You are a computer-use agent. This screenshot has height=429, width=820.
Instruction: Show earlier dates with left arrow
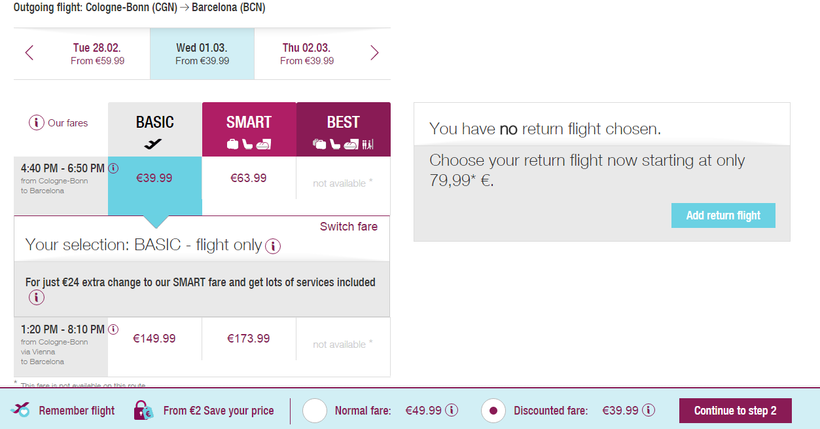click(29, 53)
